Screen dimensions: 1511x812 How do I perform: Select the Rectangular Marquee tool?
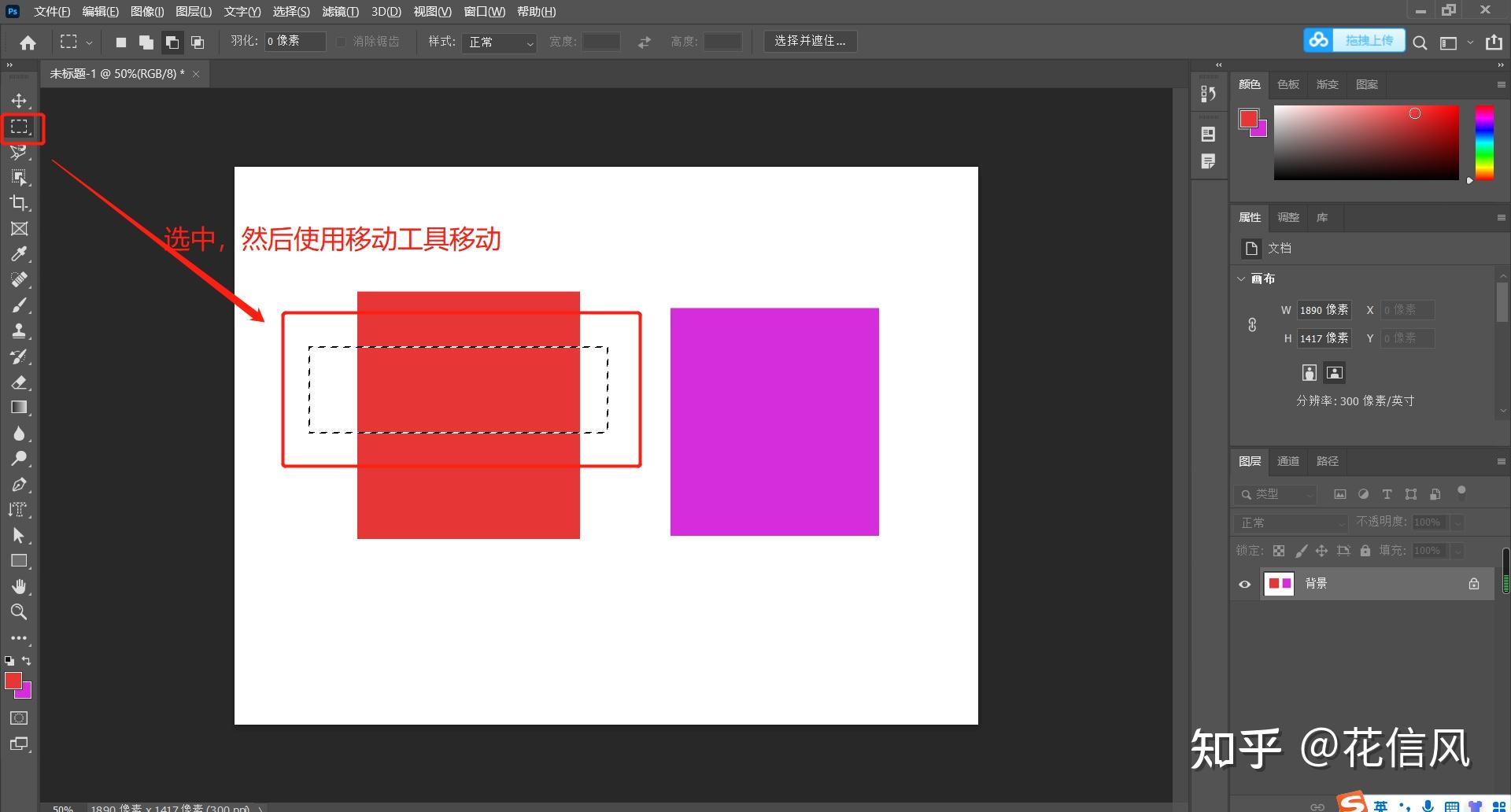click(19, 127)
